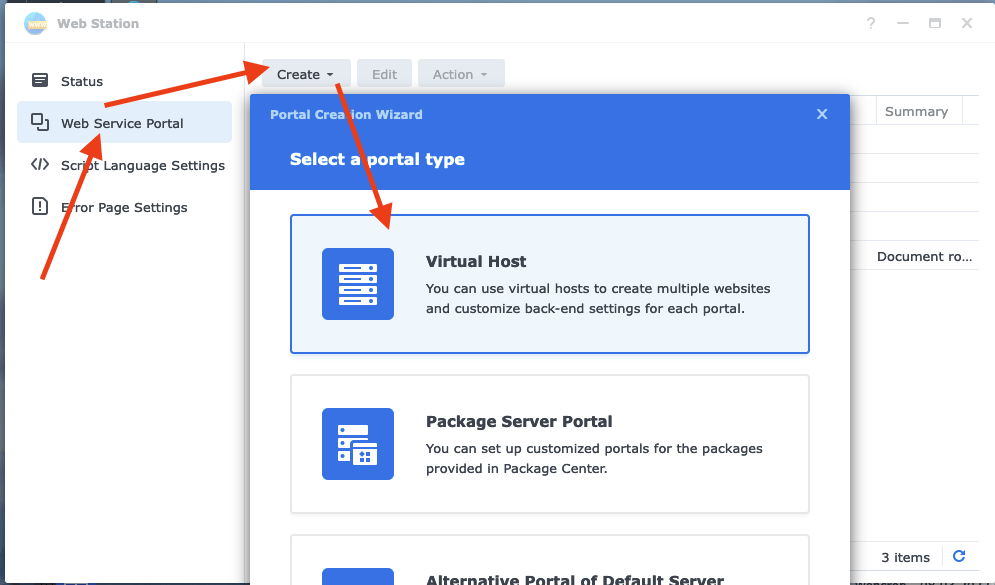
Task: Click the Edit button
Action: point(384,73)
